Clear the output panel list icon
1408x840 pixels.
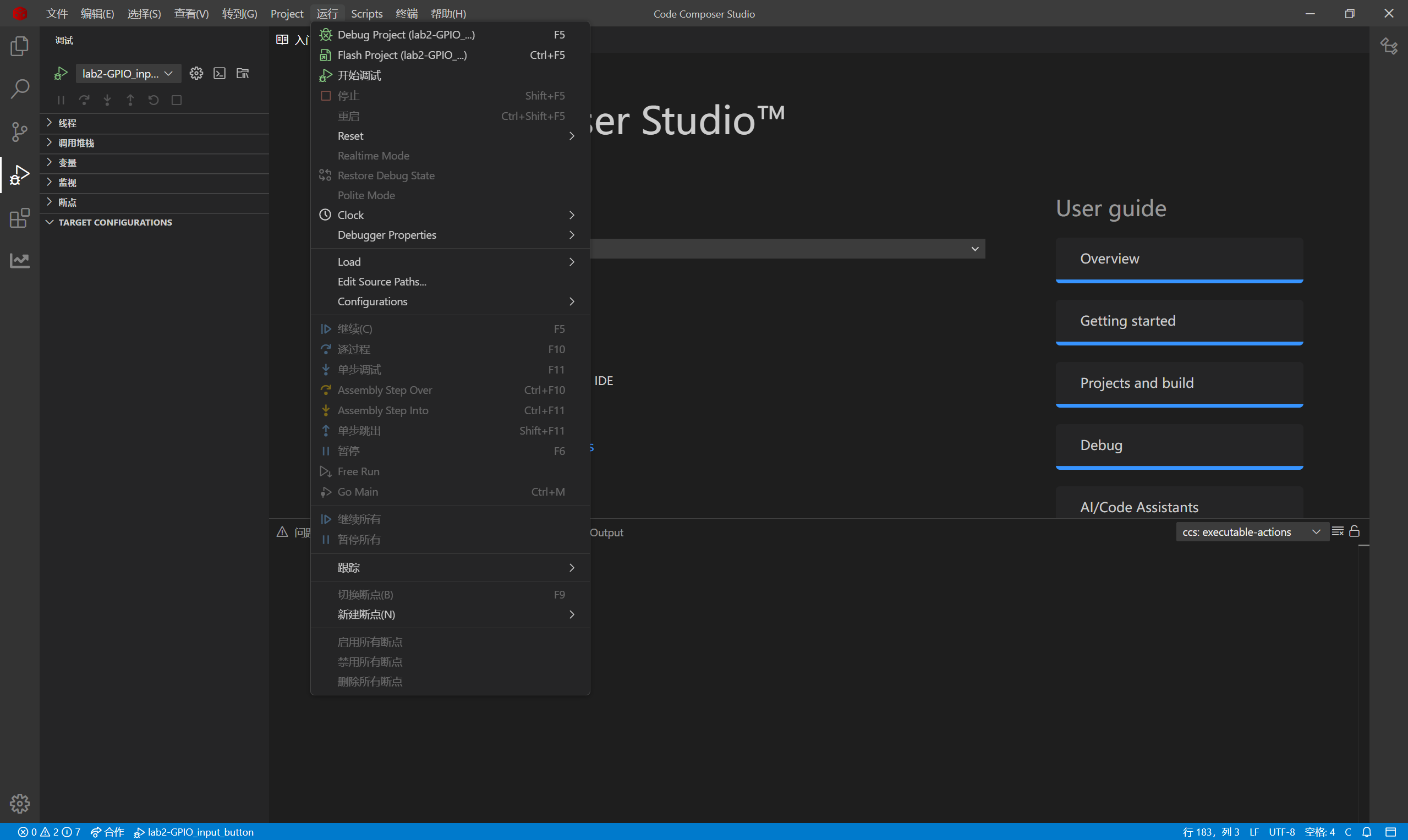tap(1337, 531)
